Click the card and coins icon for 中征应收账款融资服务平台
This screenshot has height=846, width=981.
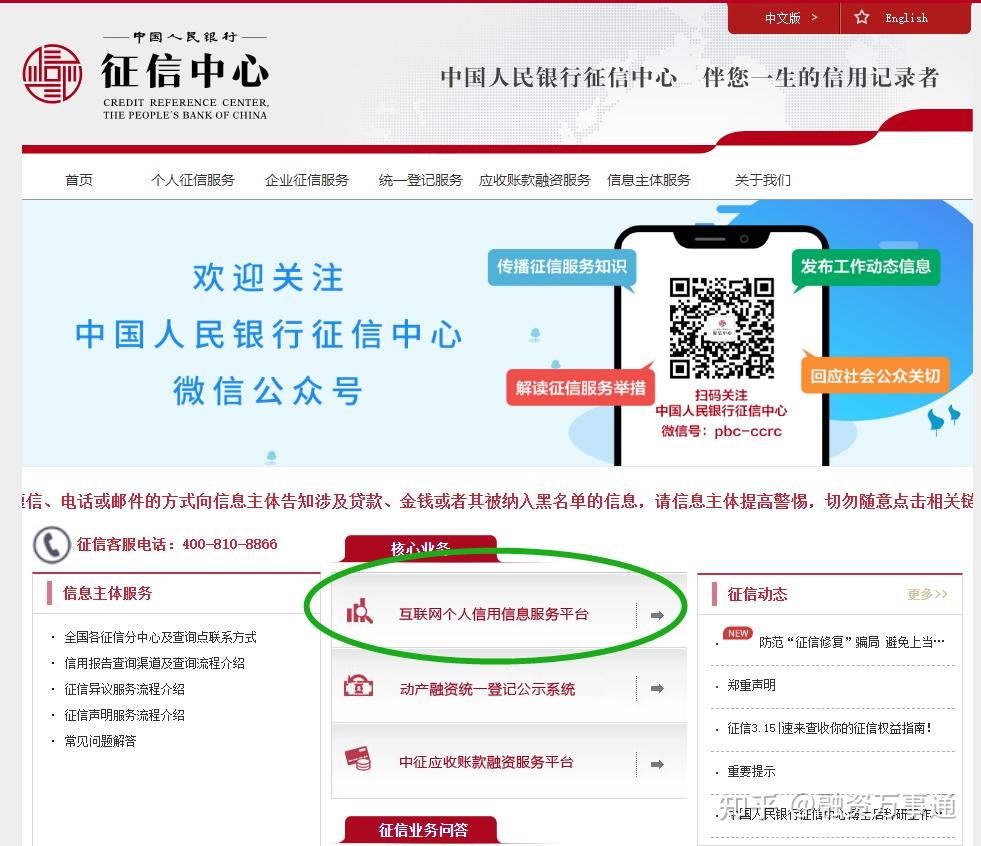[358, 758]
